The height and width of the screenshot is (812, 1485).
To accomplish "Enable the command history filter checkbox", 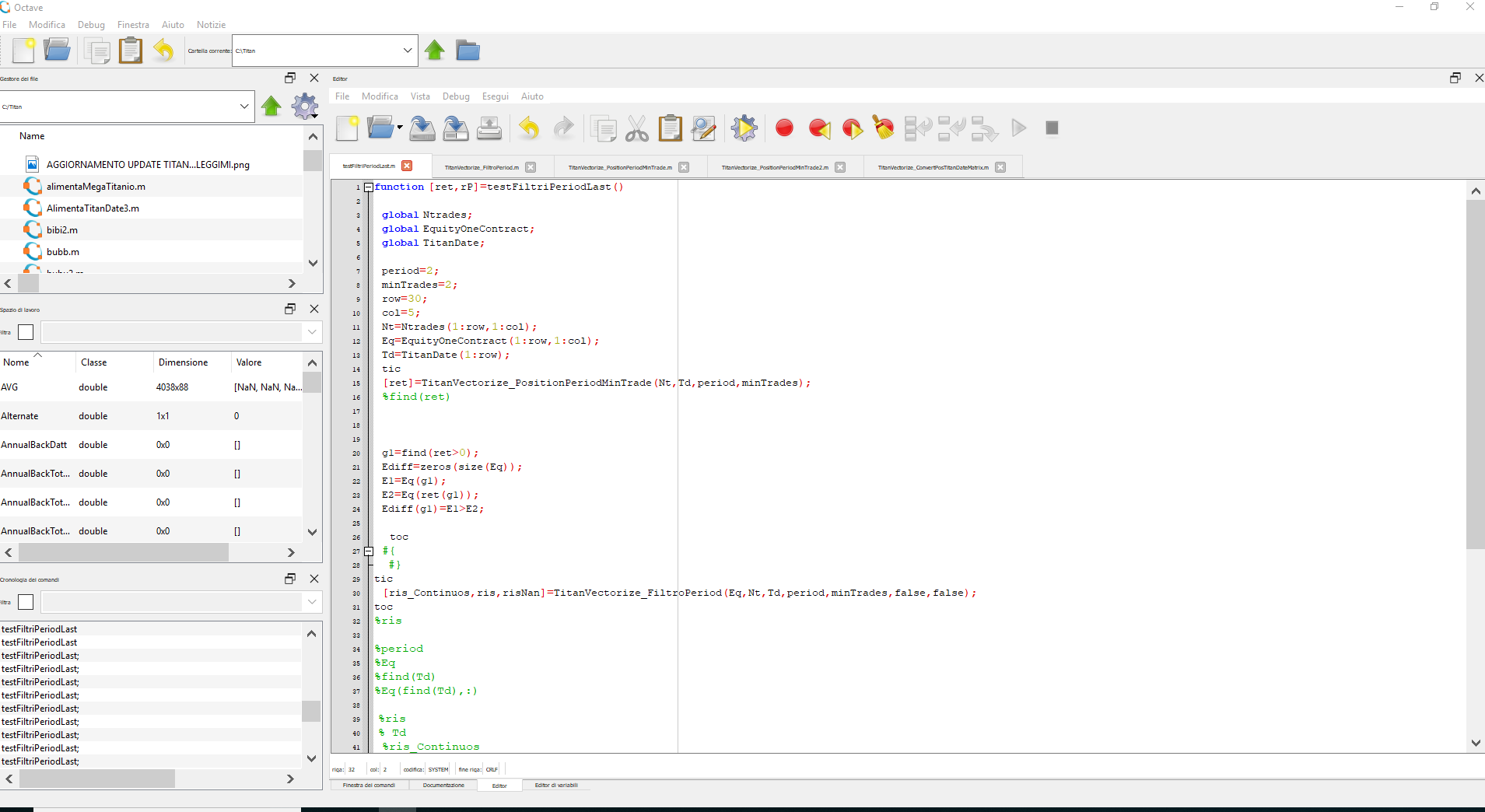I will click(26, 602).
